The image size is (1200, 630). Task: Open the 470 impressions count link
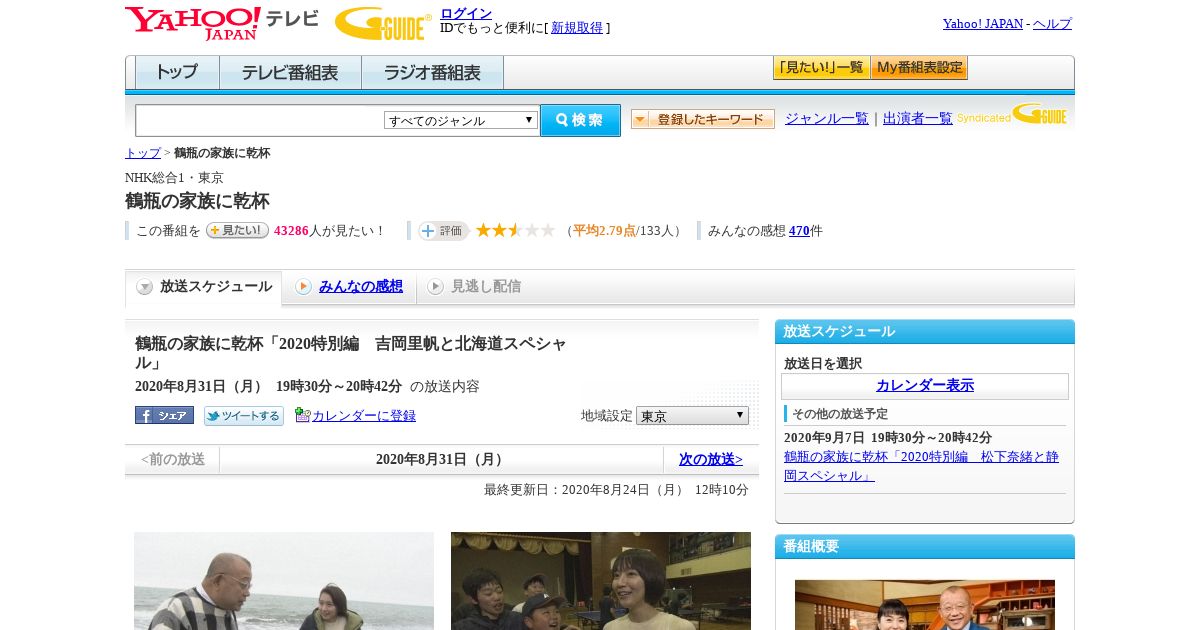pyautogui.click(x=799, y=231)
